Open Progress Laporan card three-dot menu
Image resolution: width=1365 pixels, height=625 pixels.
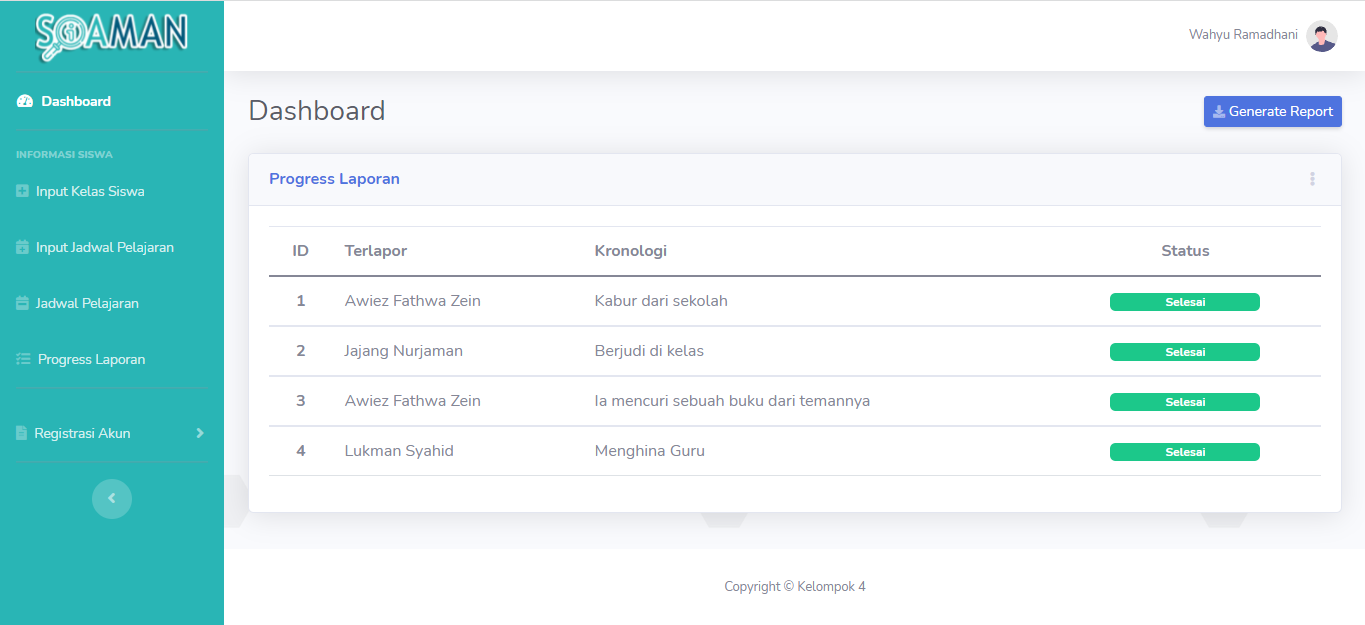click(x=1312, y=179)
